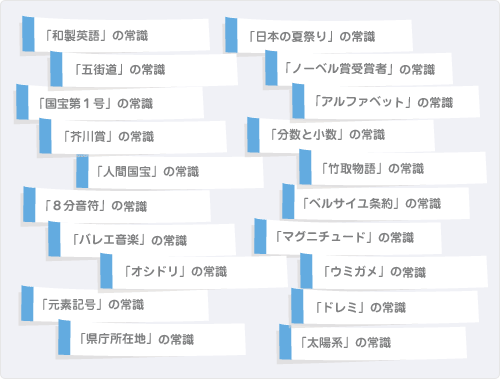This screenshot has width=500, height=379.
Task: Open the 「マグニチュード」の常識 entry
Action: pyautogui.click(x=348, y=237)
